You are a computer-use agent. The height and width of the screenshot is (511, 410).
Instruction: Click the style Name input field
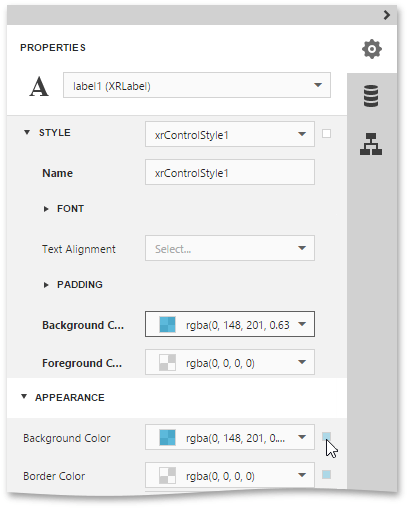[x=230, y=172]
